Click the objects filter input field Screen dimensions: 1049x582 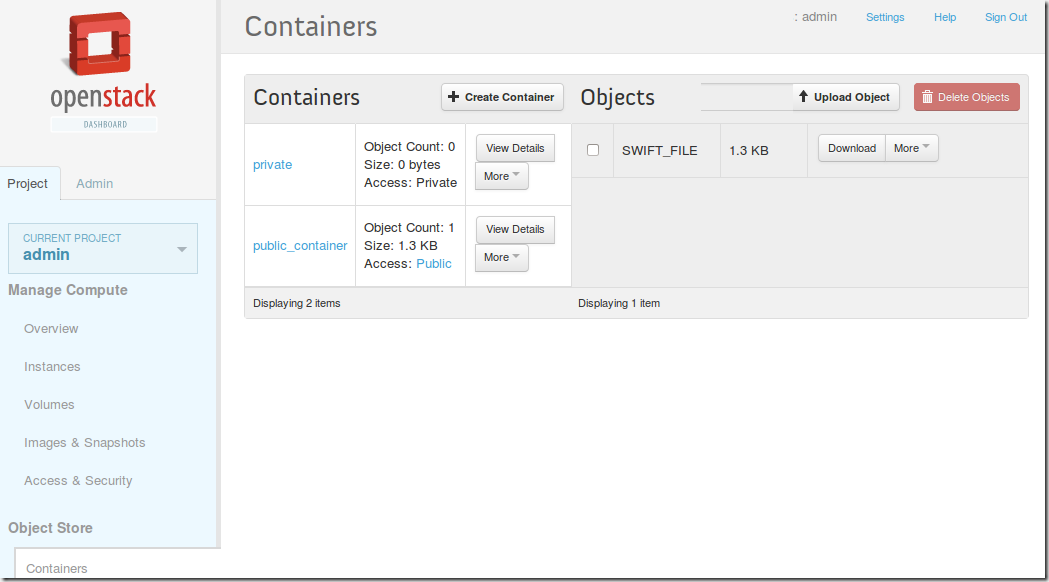[746, 97]
